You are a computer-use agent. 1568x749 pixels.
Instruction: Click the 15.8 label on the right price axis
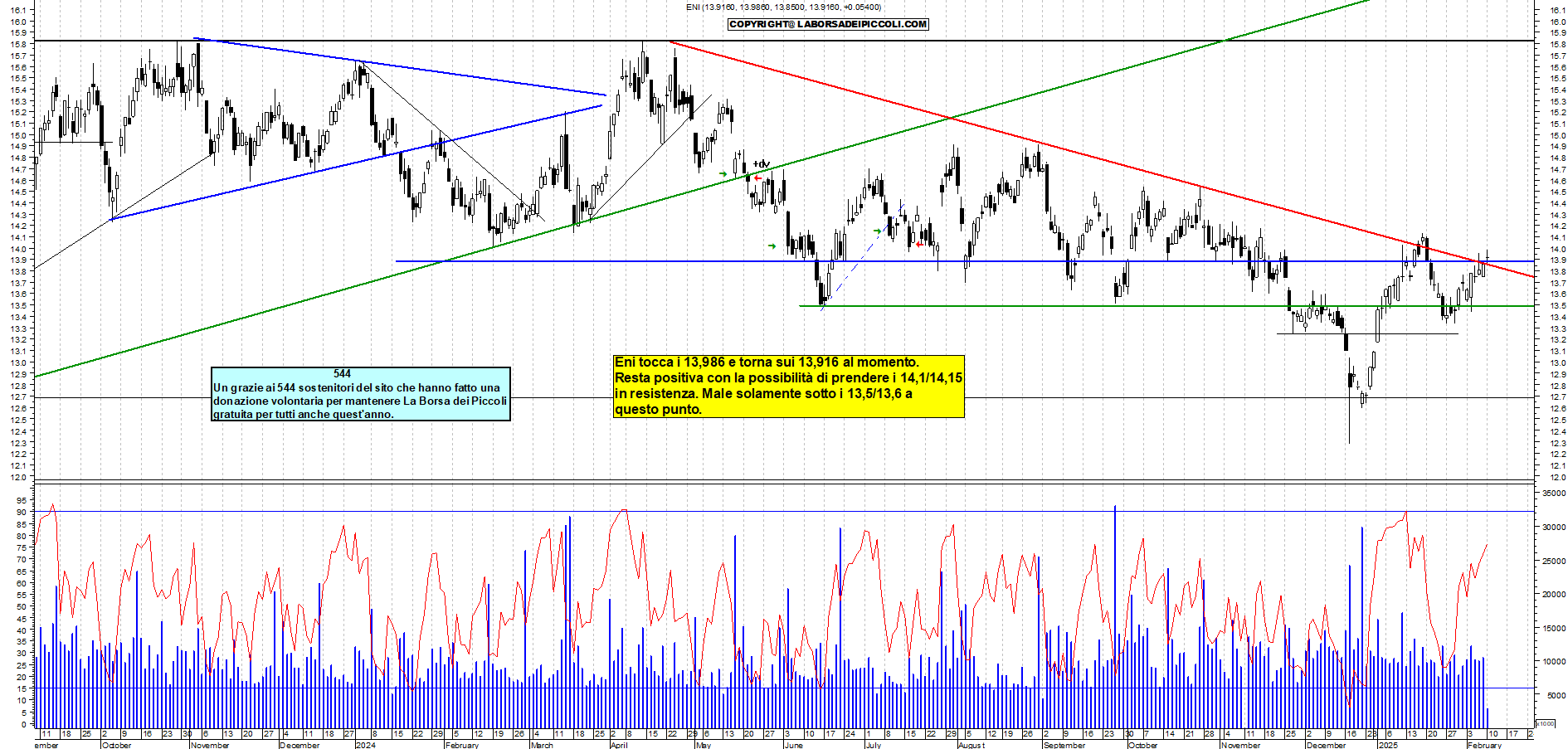(1557, 44)
